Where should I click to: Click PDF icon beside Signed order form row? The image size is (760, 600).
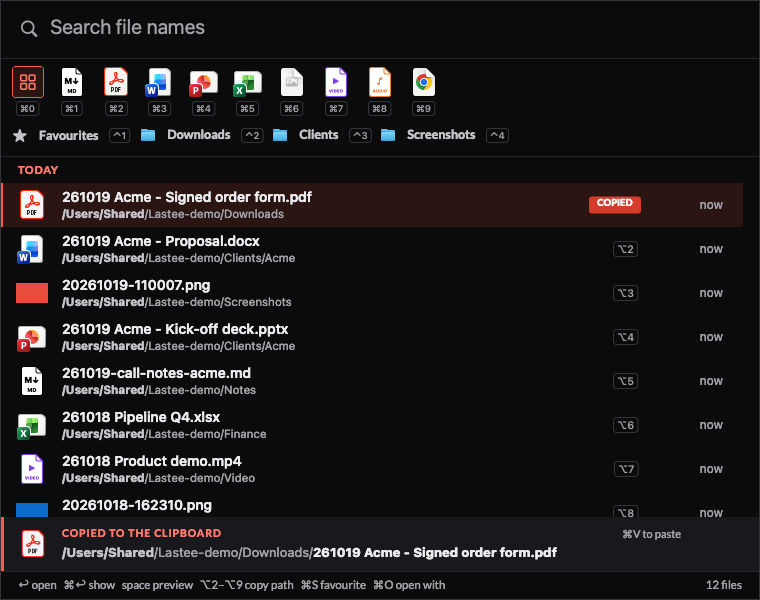tap(32, 205)
